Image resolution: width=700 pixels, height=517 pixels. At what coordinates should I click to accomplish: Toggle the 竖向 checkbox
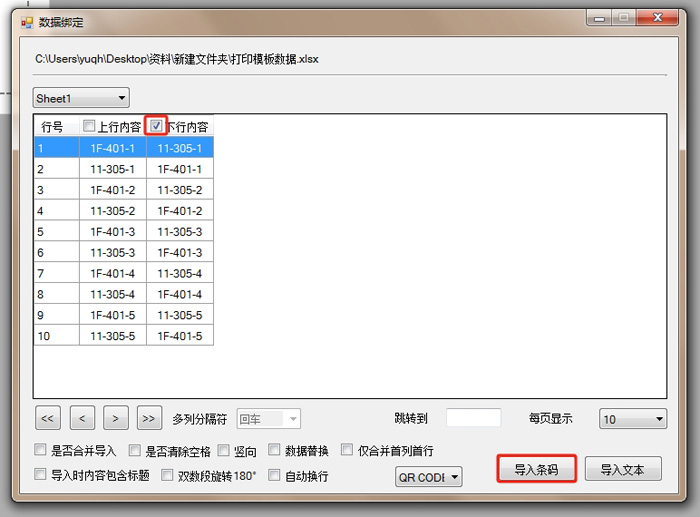[x=223, y=450]
